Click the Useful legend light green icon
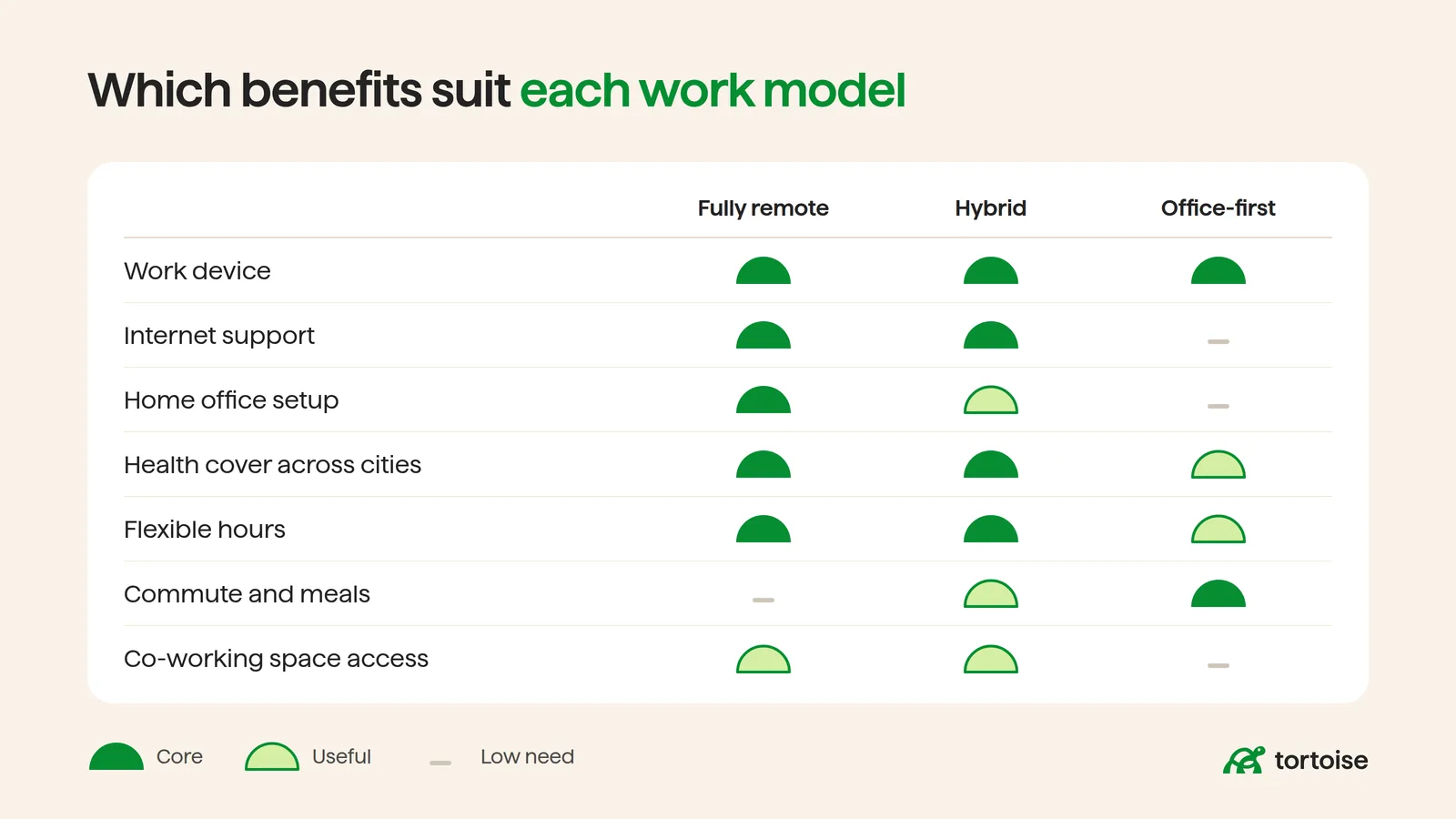 272,756
